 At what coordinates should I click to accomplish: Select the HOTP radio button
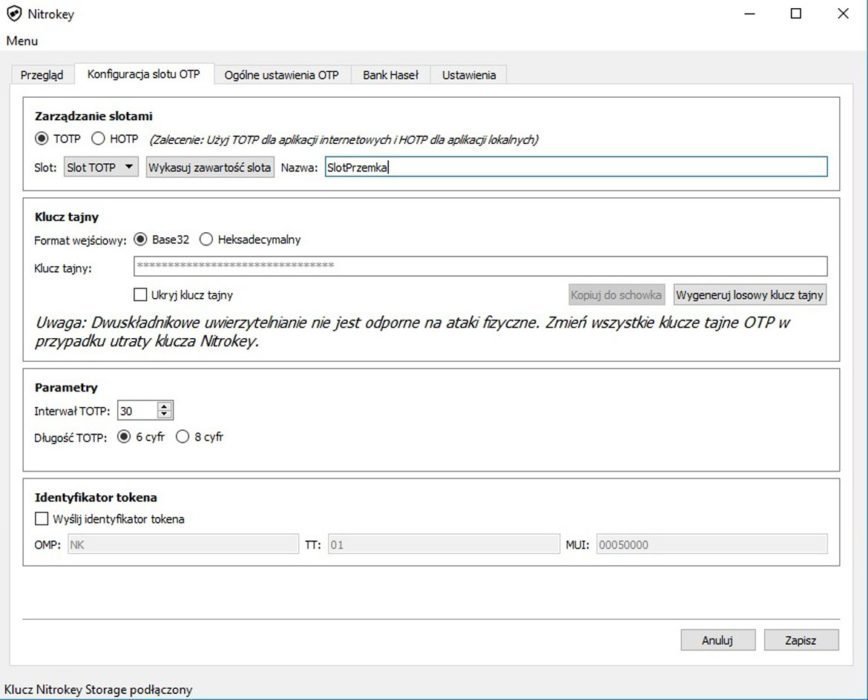tap(99, 139)
